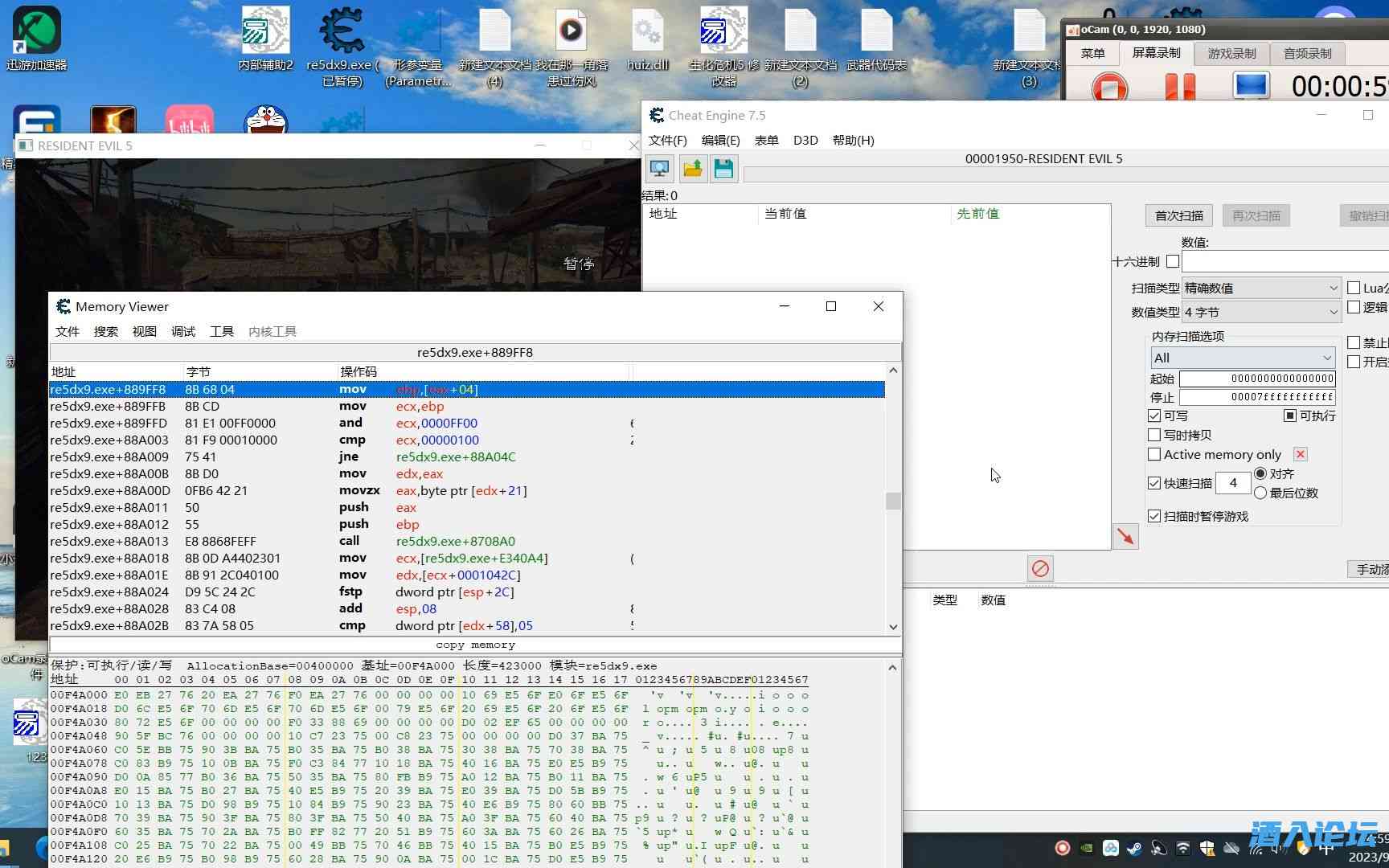The width and height of the screenshot is (1389, 868).
Task: Select the 最后位数 radio button
Action: click(x=1260, y=493)
